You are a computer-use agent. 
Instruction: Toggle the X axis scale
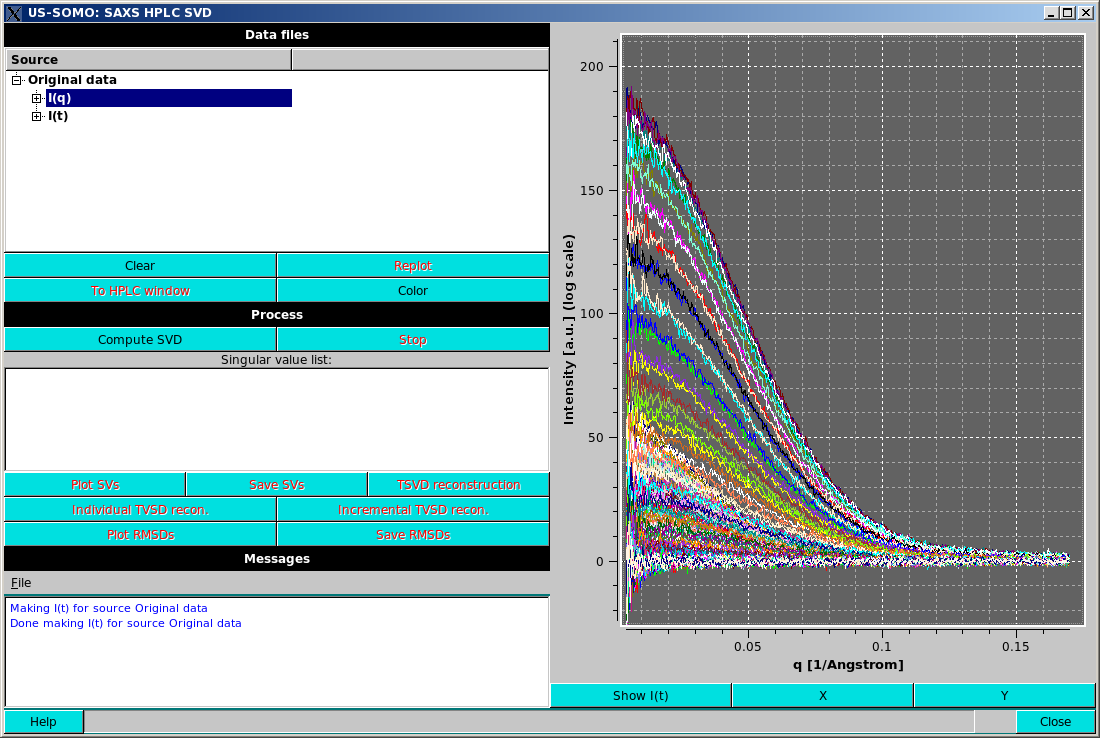tap(822, 695)
